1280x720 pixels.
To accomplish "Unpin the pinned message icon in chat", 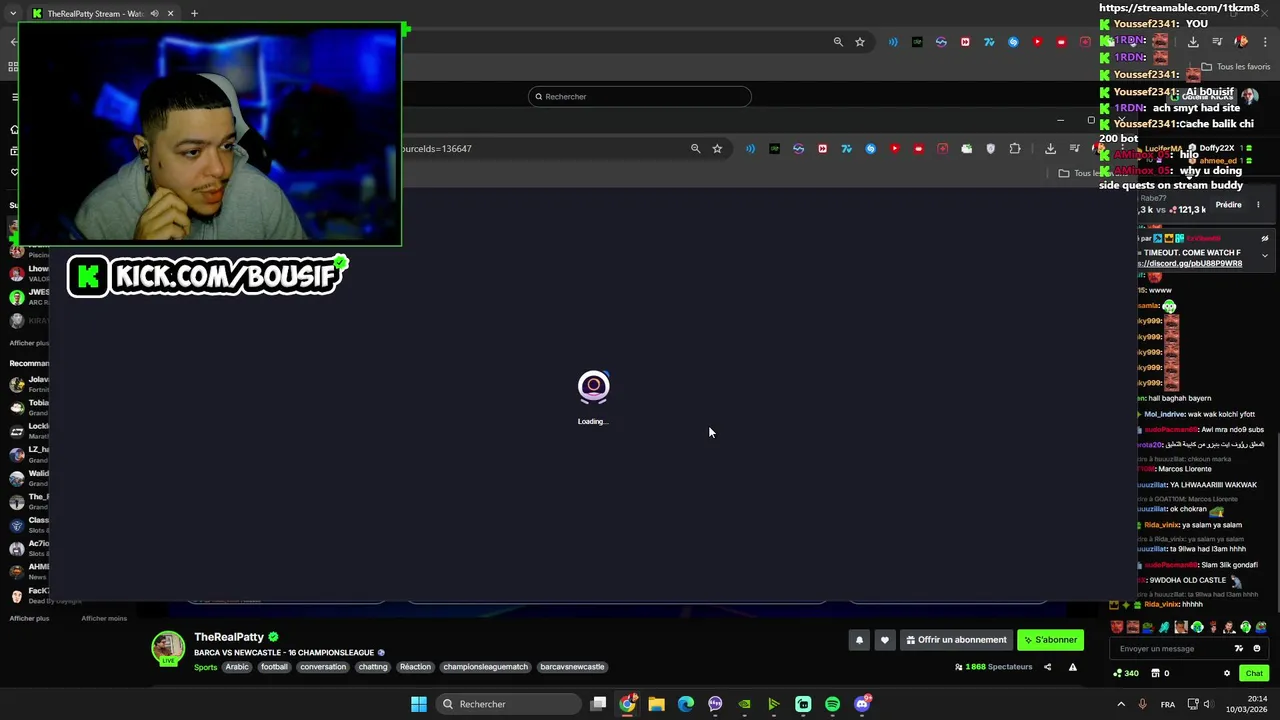I will click(x=1264, y=239).
